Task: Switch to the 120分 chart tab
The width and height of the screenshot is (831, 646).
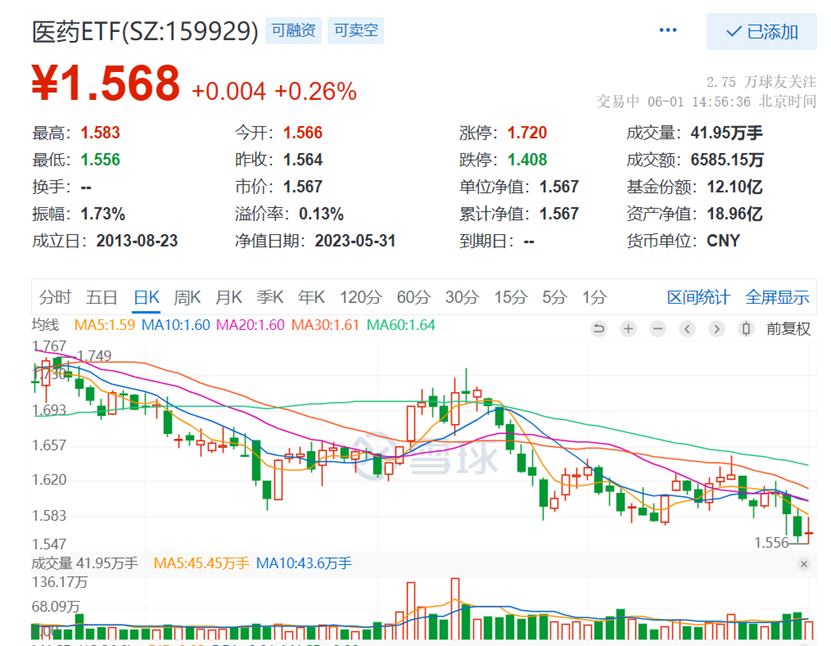Action: point(360,297)
